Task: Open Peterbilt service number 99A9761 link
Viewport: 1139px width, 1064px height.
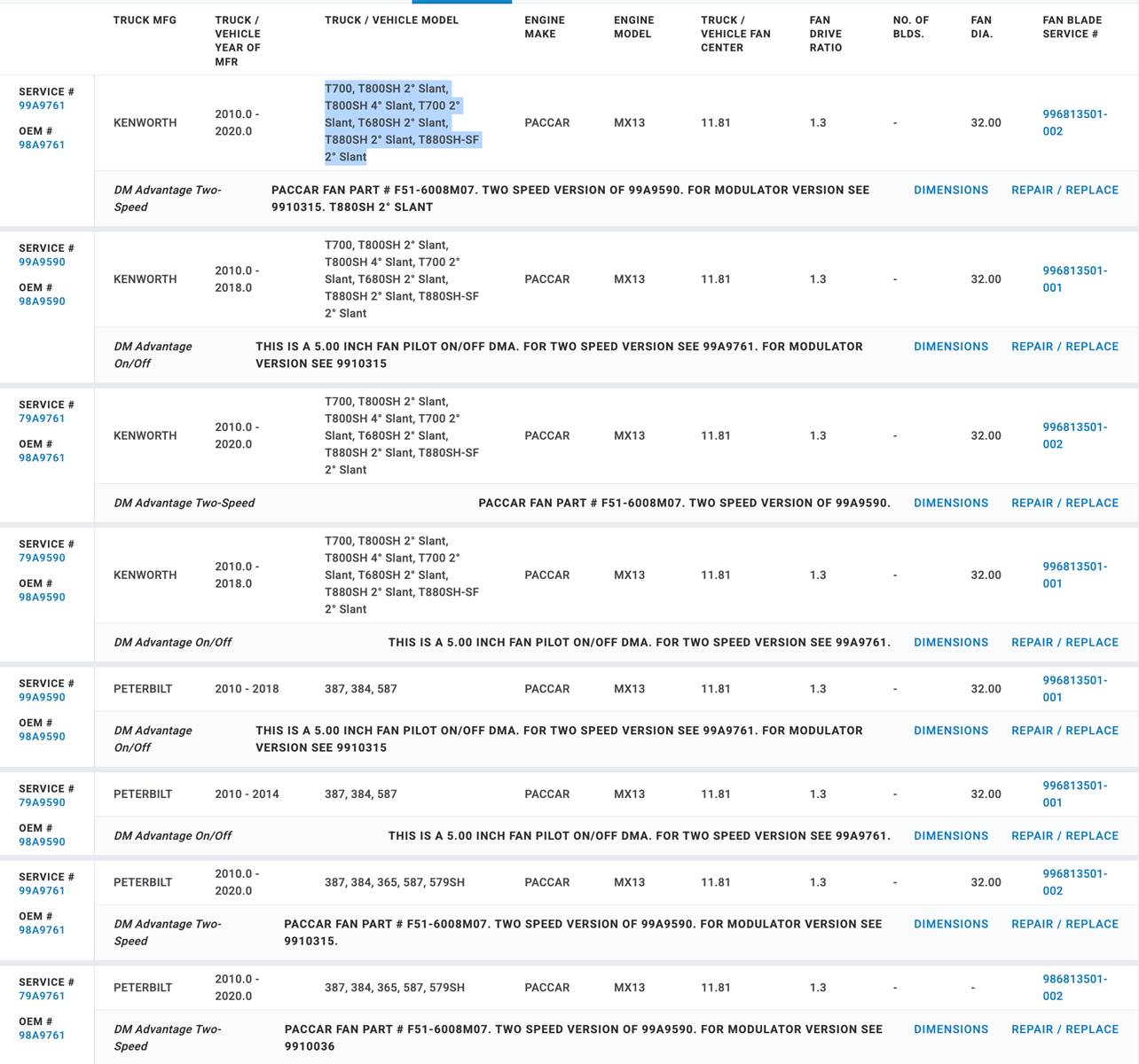Action: pos(42,890)
